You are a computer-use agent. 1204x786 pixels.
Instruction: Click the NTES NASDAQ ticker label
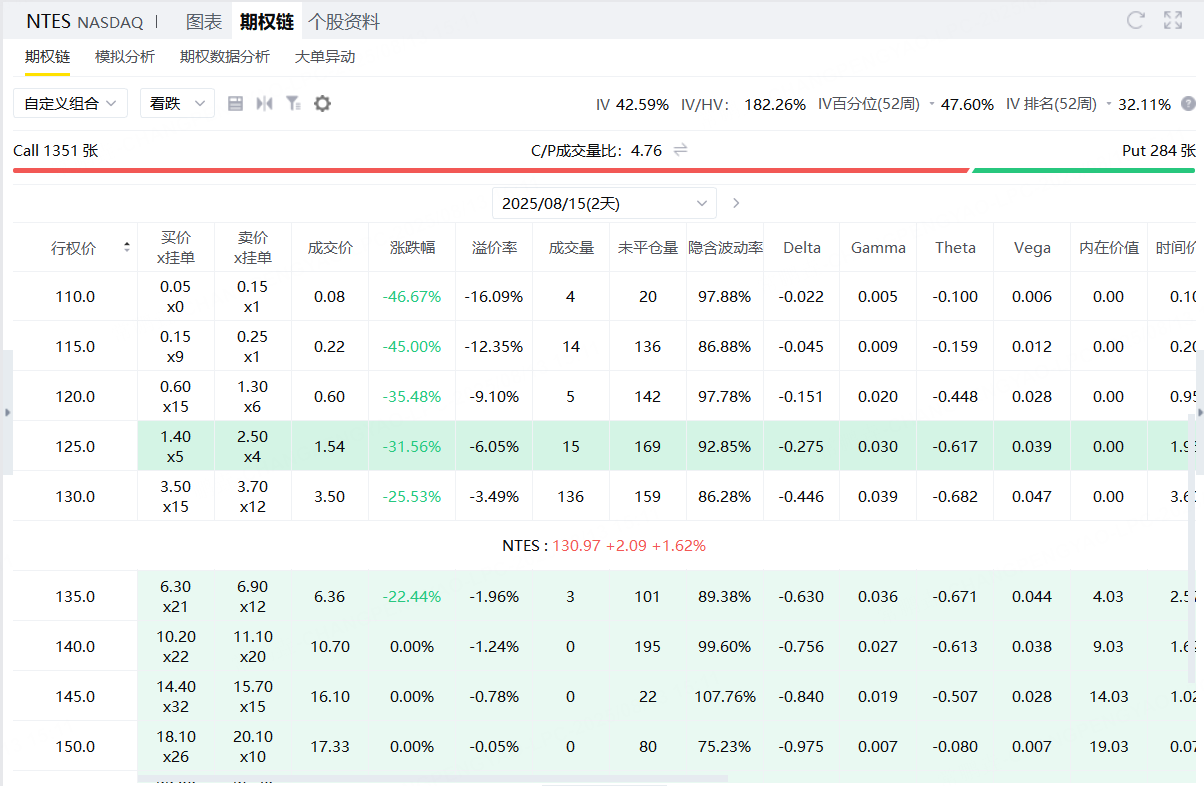(85, 21)
